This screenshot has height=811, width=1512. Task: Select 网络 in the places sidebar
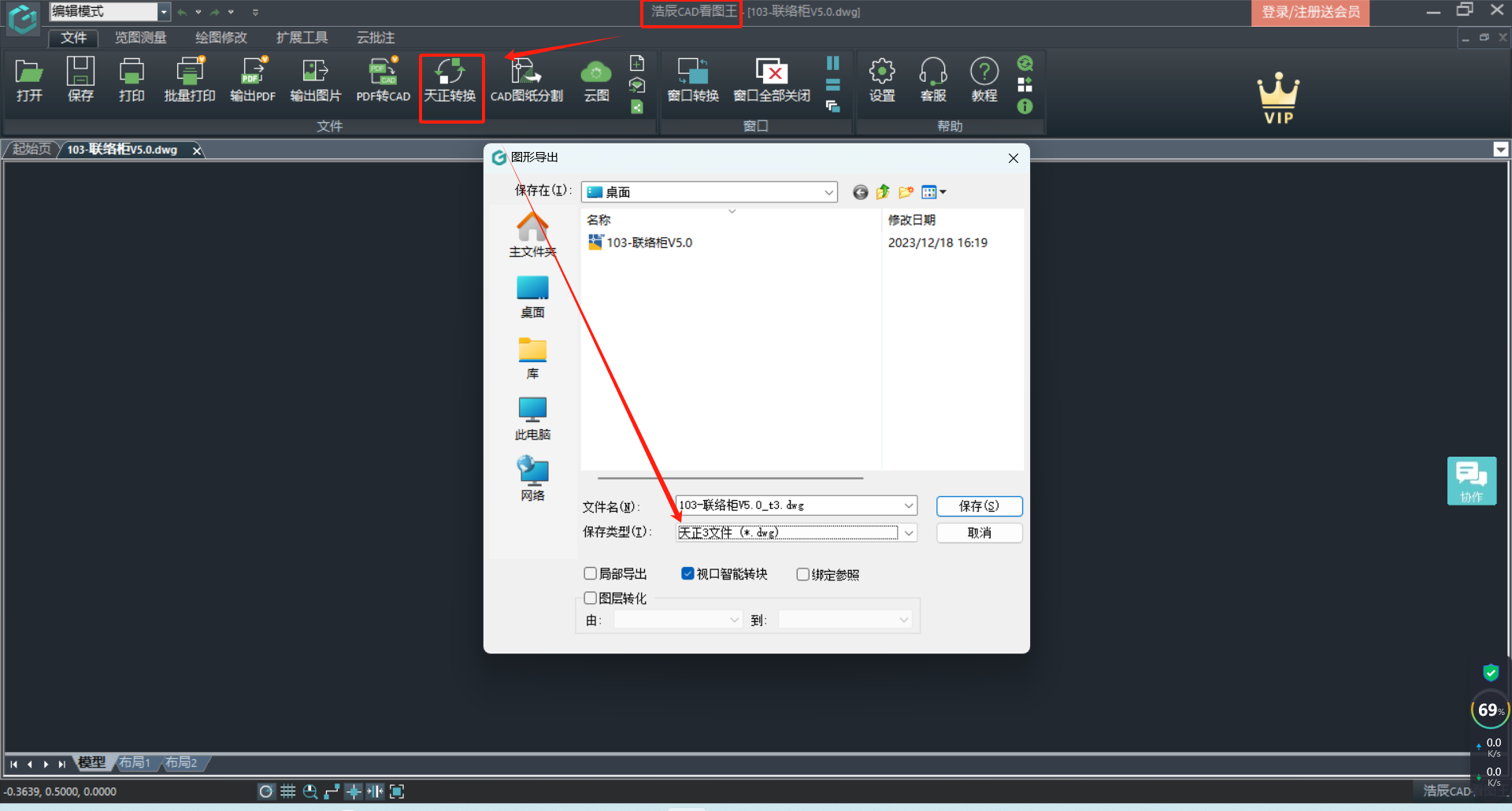tap(532, 480)
